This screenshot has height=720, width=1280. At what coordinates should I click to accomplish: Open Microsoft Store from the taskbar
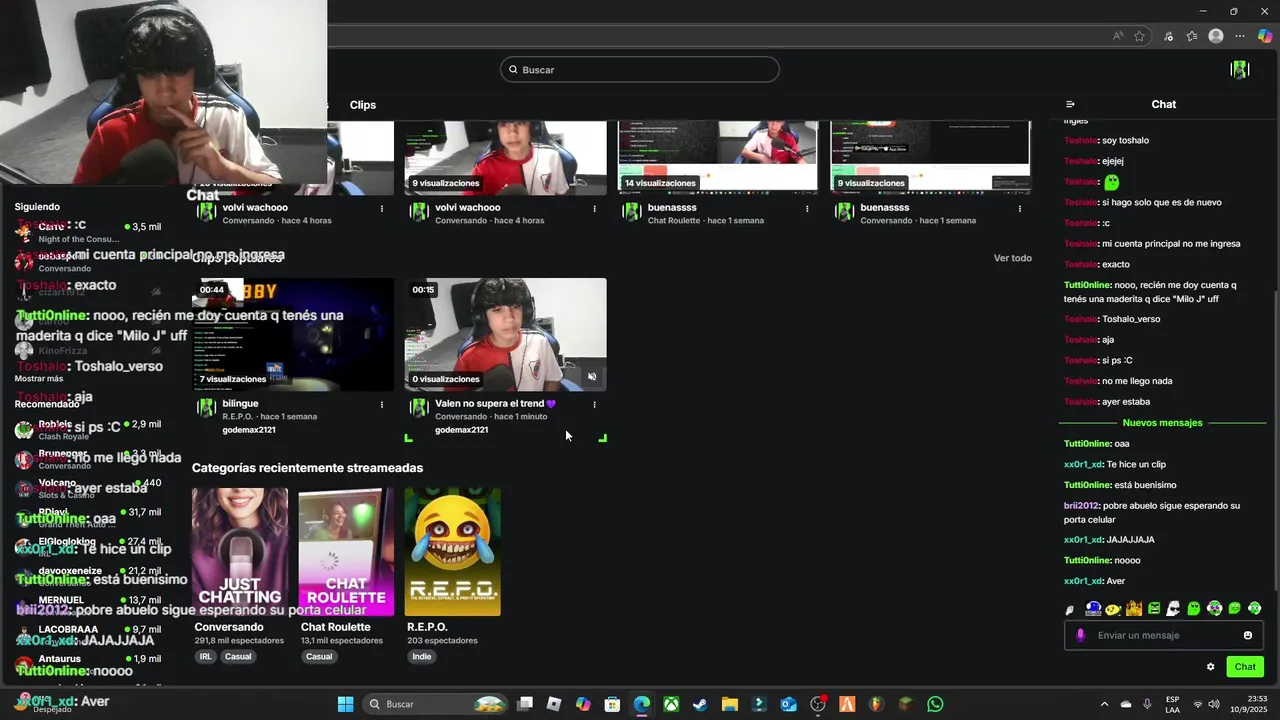(612, 704)
